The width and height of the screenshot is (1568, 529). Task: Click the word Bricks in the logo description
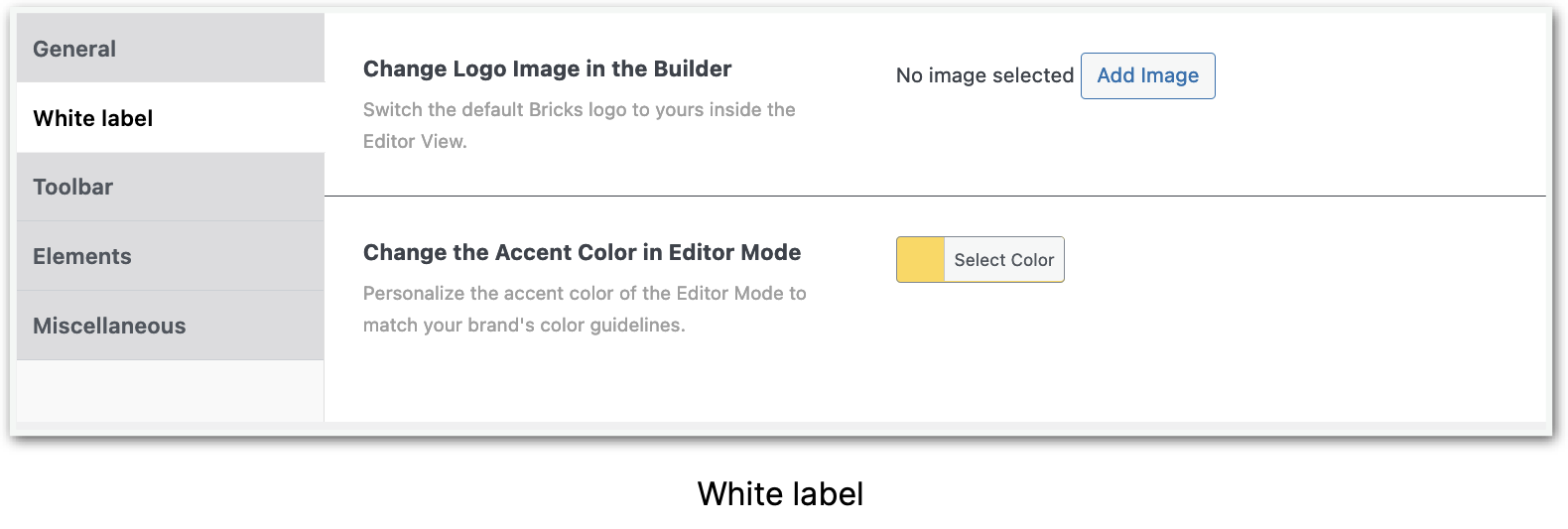(556, 109)
